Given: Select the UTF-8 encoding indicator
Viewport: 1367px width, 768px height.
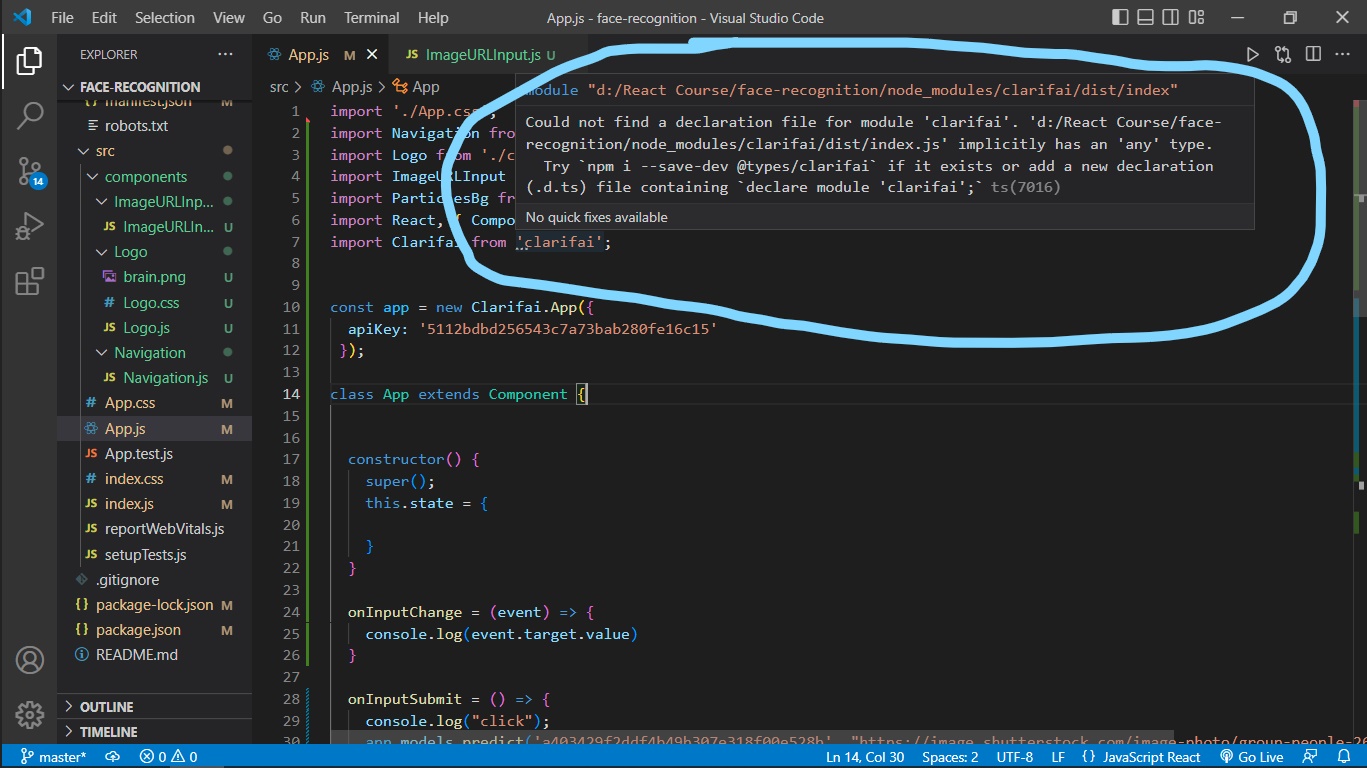Looking at the screenshot, I should (1014, 757).
